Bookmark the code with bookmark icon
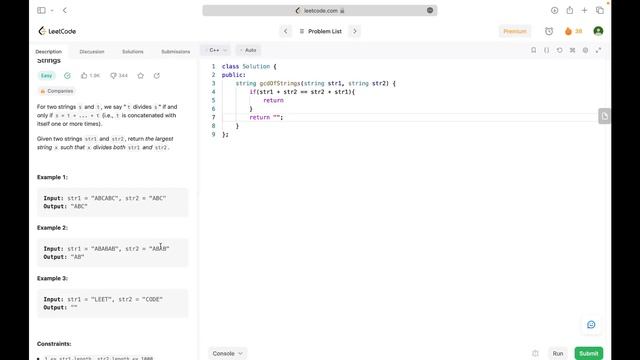 point(533,50)
